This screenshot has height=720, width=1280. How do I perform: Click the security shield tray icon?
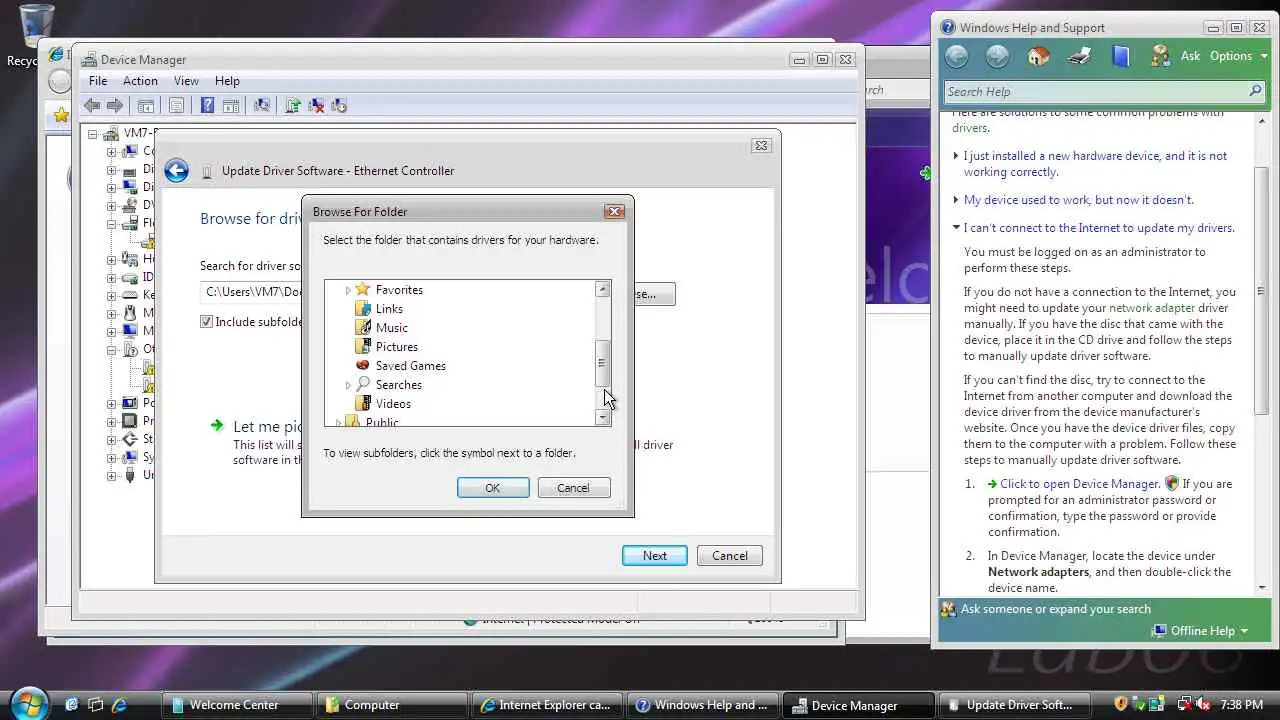(x=1120, y=704)
